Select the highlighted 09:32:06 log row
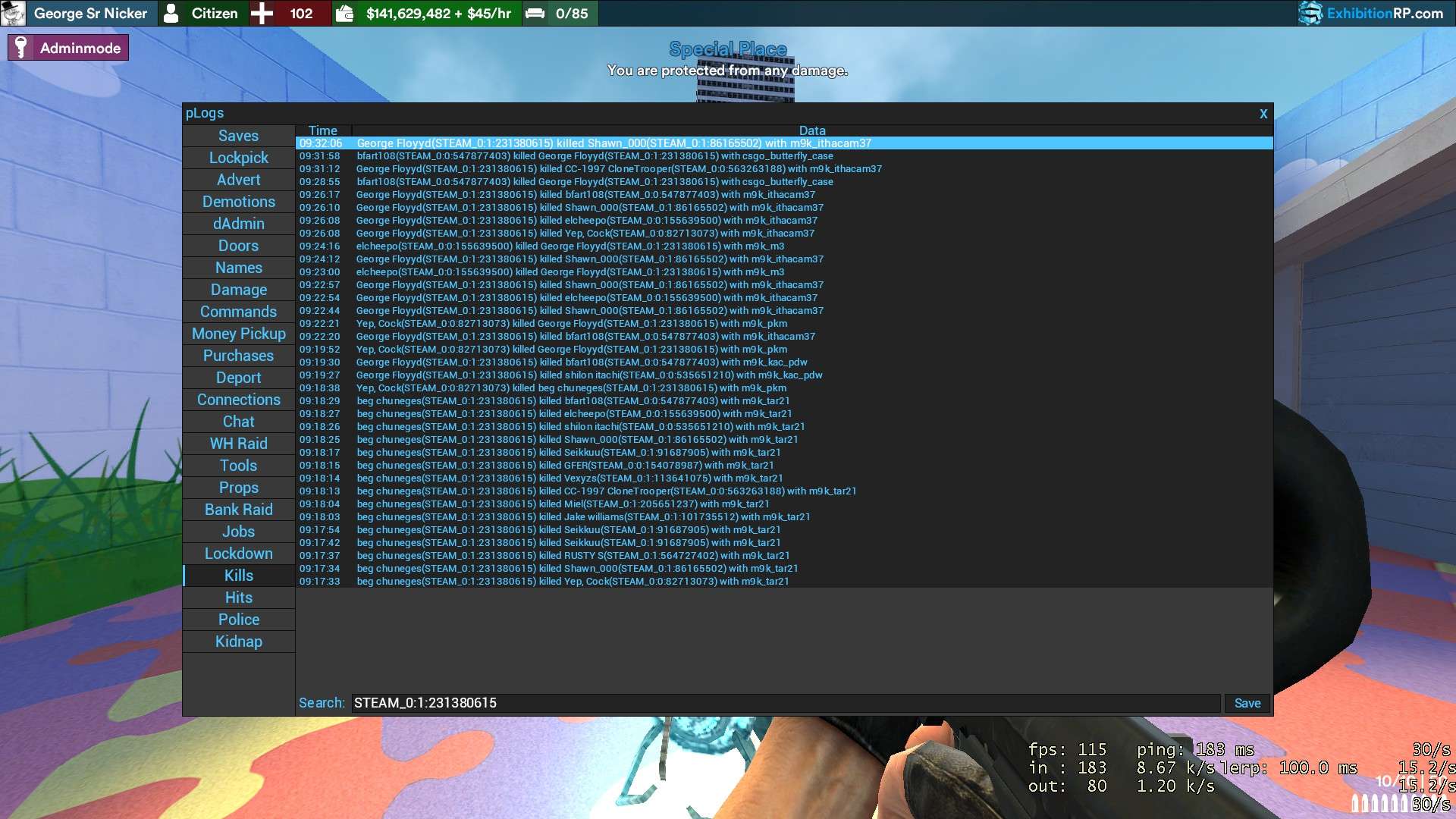The image size is (1456, 819). tap(784, 143)
